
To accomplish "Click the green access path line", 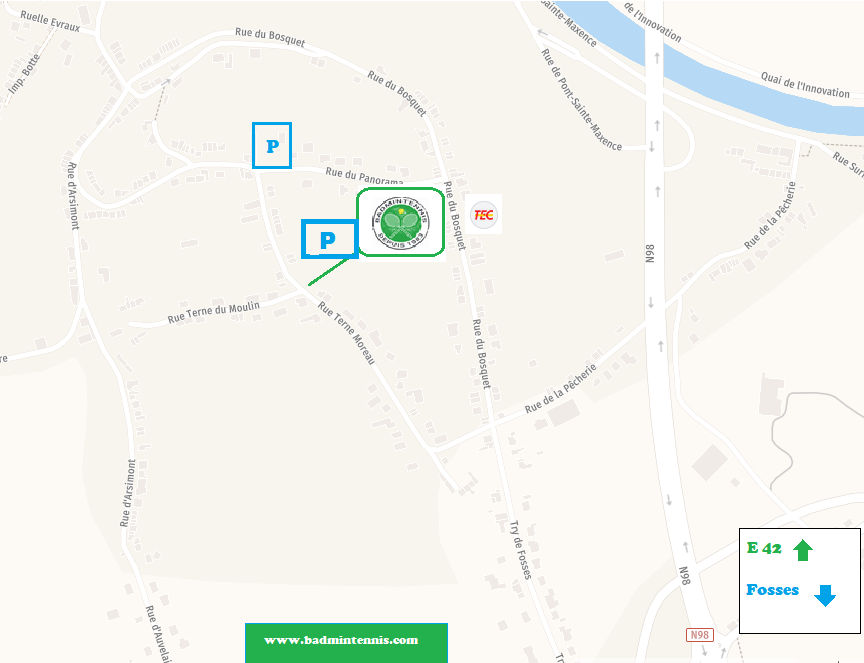I will click(328, 272).
